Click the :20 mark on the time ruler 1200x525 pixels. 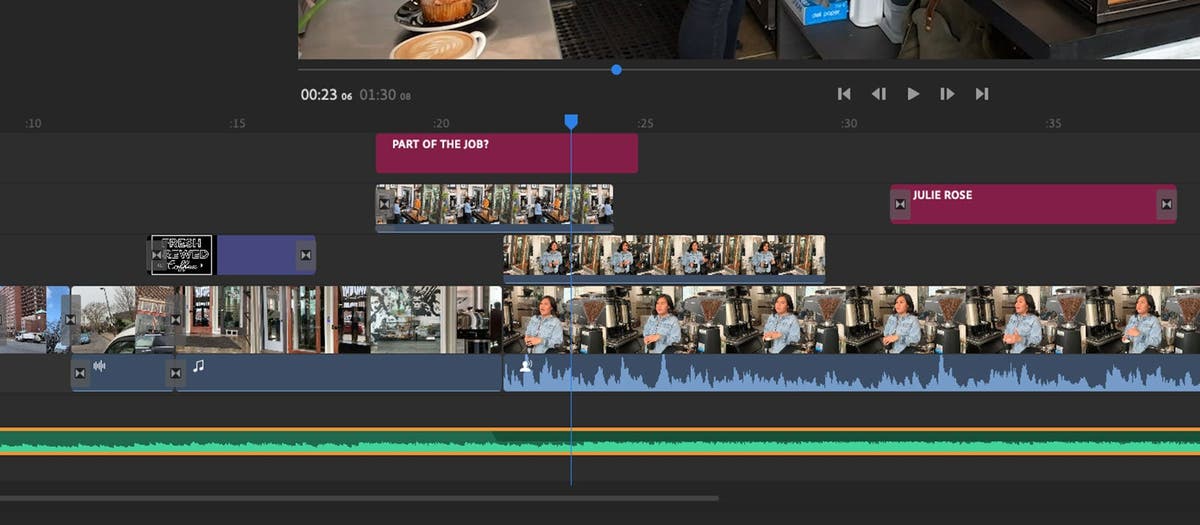pos(441,124)
